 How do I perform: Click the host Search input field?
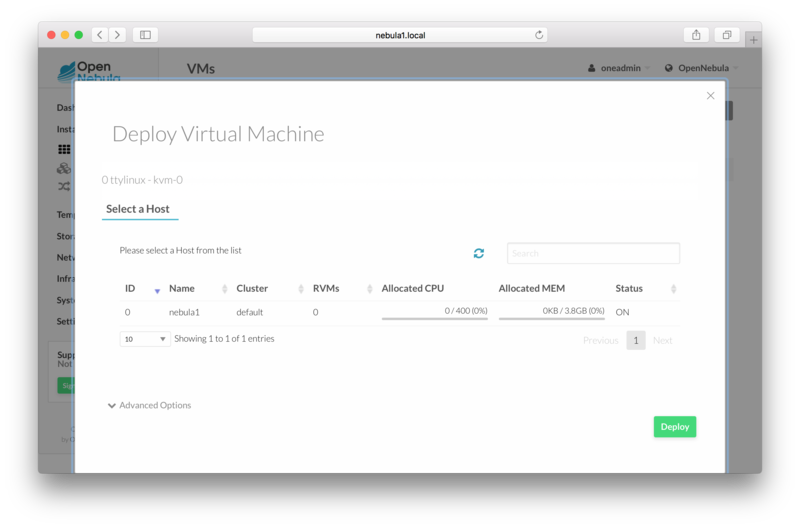tap(593, 253)
